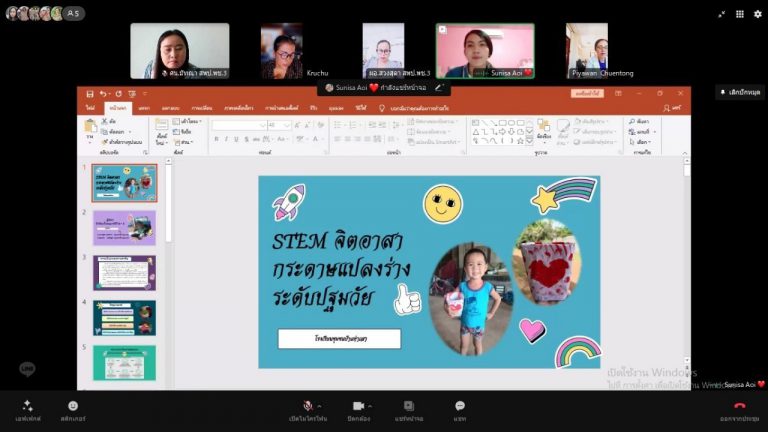
Task: Open the call settings gear icon
Action: [x=757, y=14]
